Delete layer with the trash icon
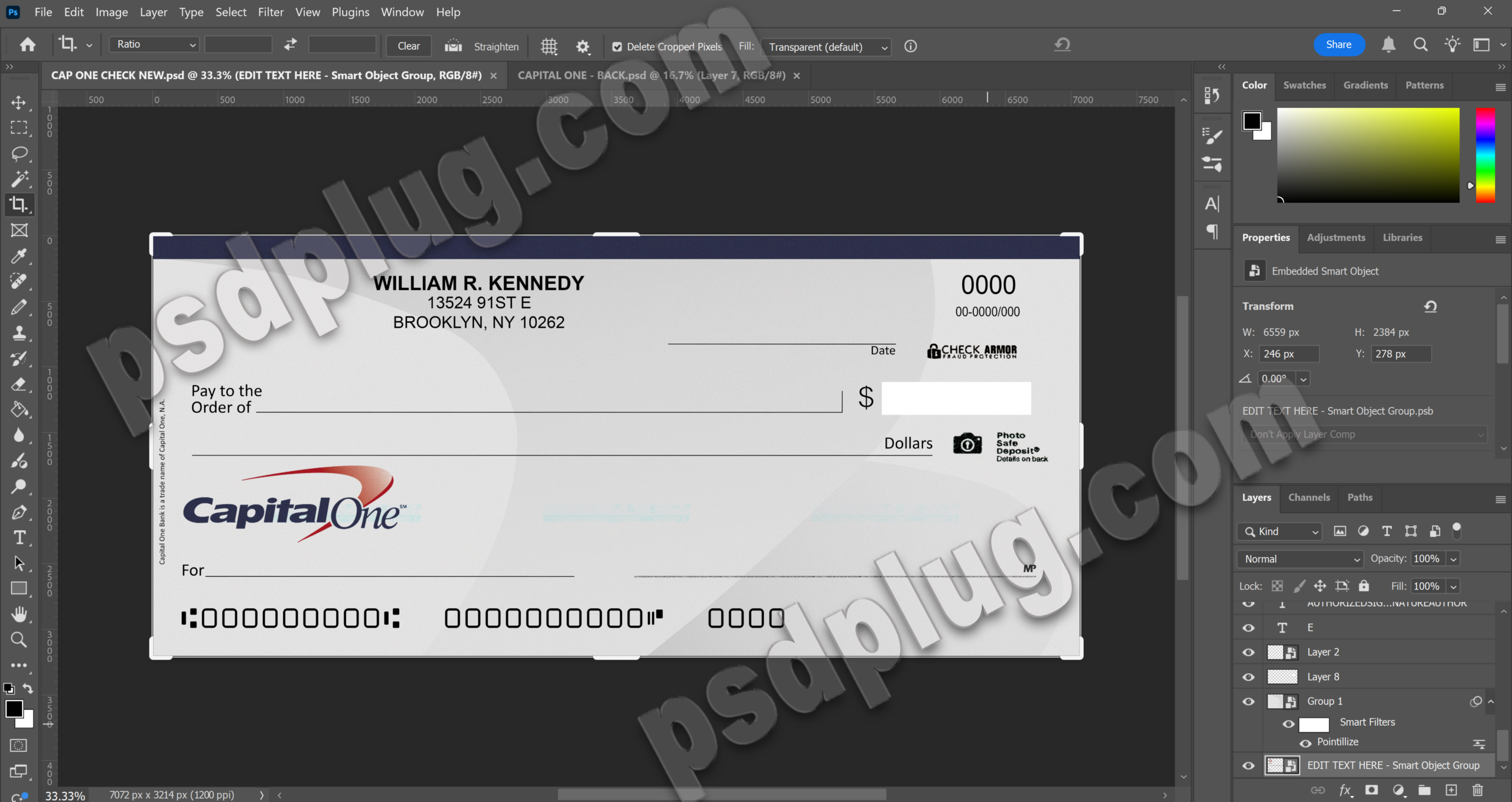 pyautogui.click(x=1477, y=790)
